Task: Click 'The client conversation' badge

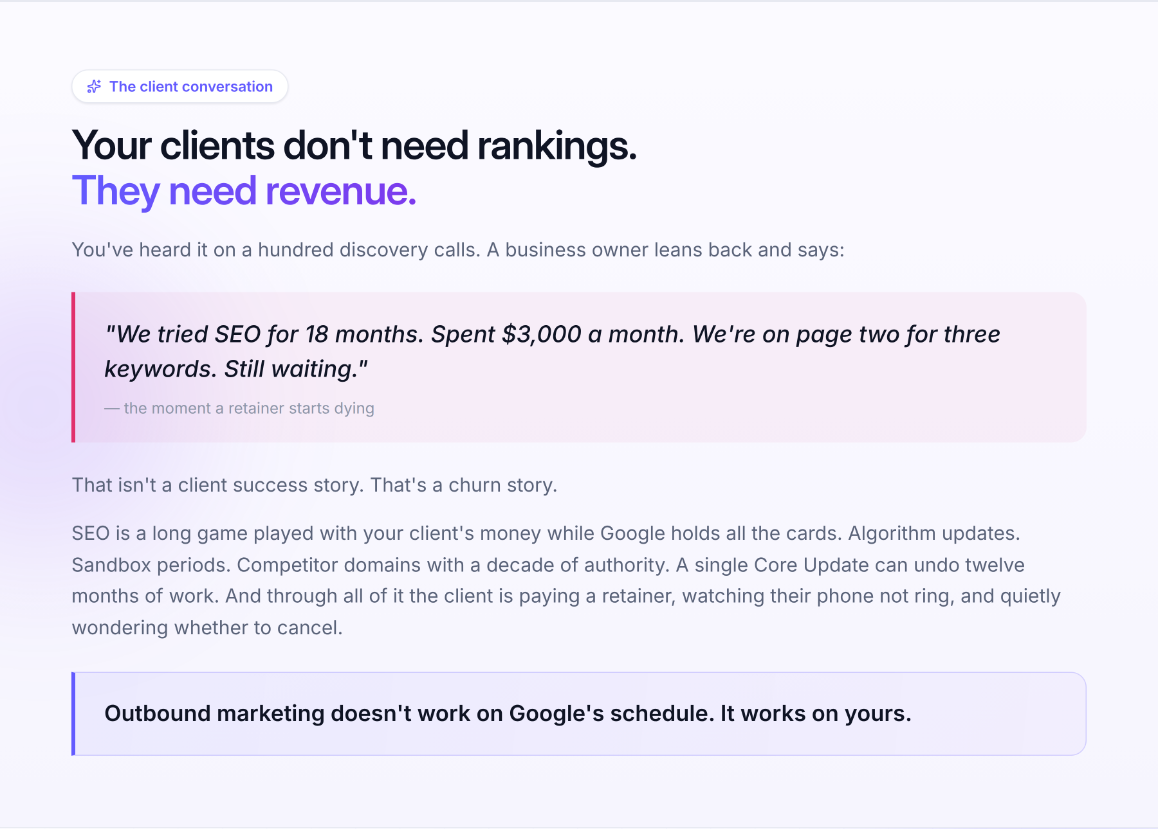Action: pos(179,86)
